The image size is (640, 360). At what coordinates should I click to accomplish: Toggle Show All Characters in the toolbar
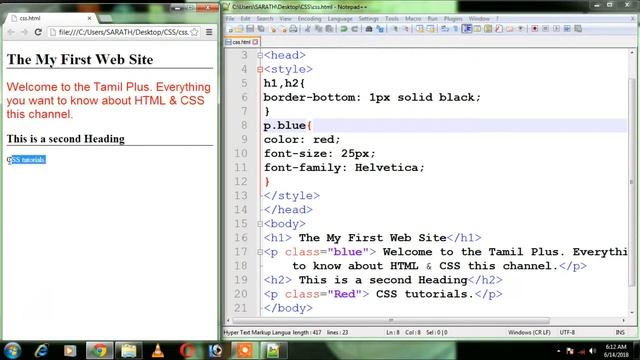[x=455, y=29]
